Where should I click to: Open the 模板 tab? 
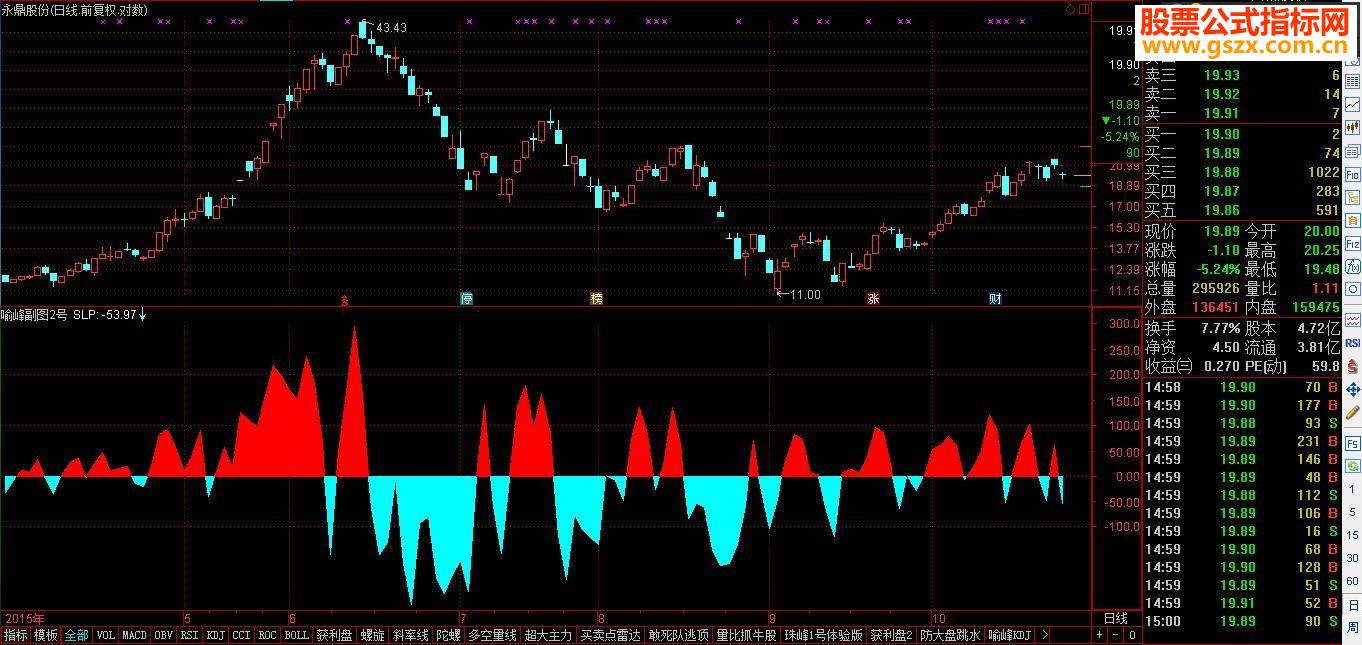[x=46, y=635]
